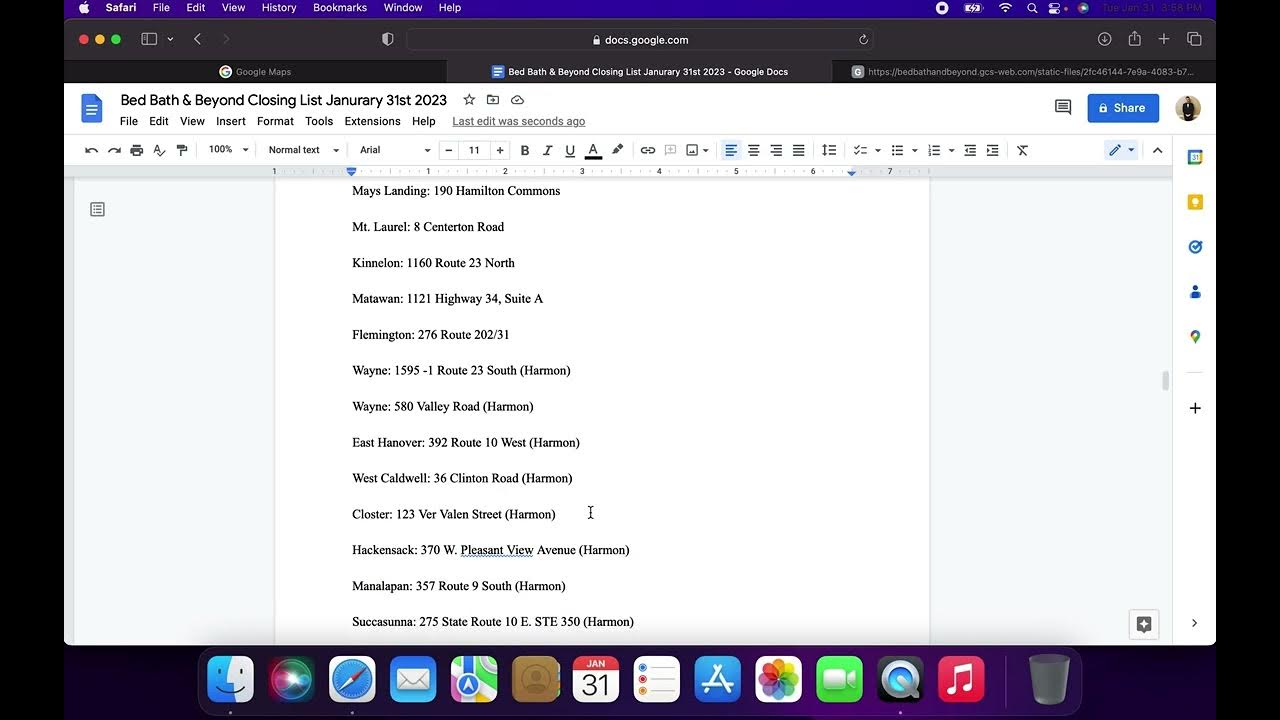Screen dimensions: 1280x720
Task: Click the Undo icon in Docs toolbar
Action: 92,150
